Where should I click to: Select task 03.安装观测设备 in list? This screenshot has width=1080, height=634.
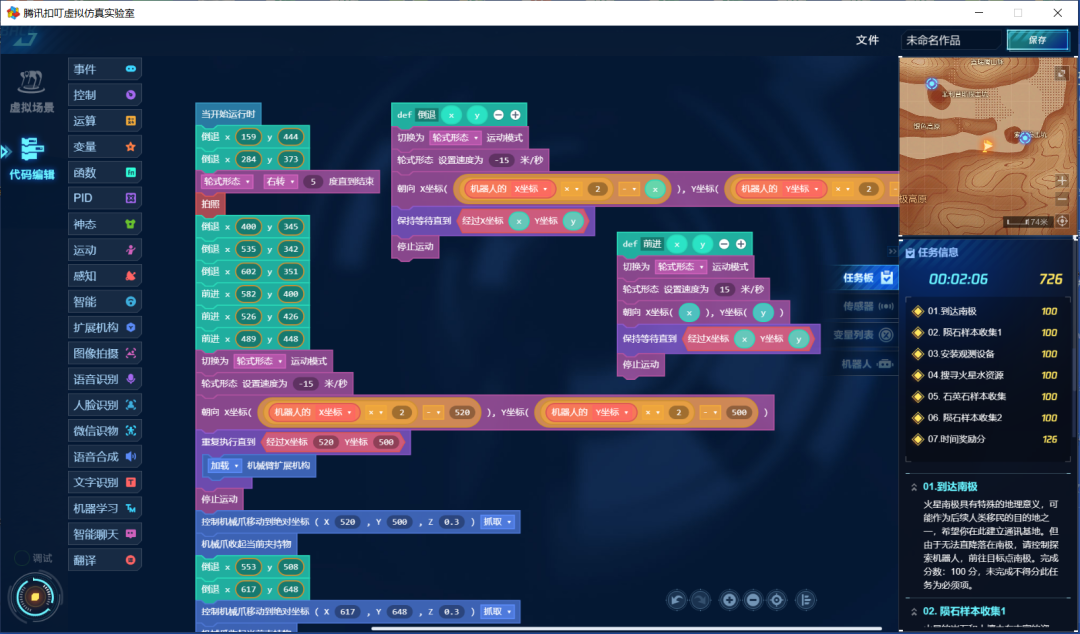coord(986,354)
